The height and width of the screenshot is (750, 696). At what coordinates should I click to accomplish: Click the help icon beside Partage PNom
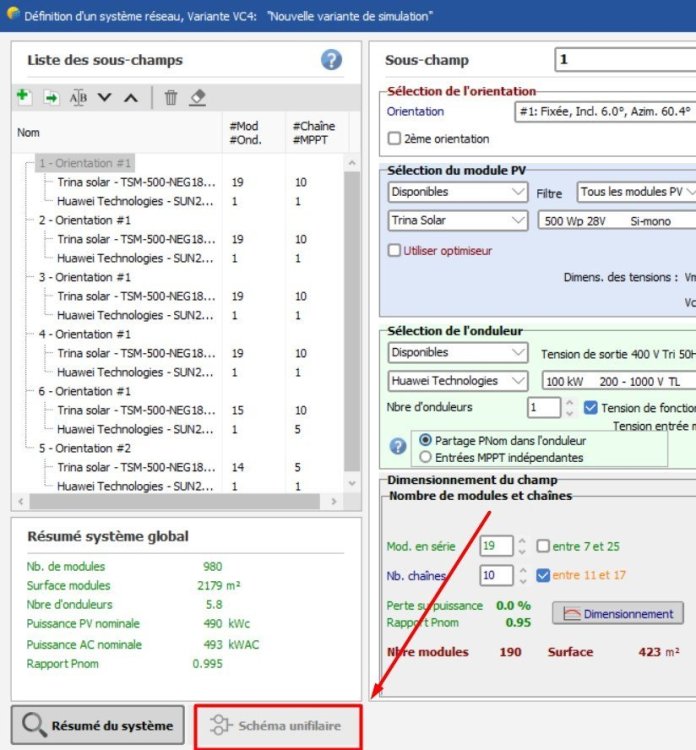[x=398, y=447]
